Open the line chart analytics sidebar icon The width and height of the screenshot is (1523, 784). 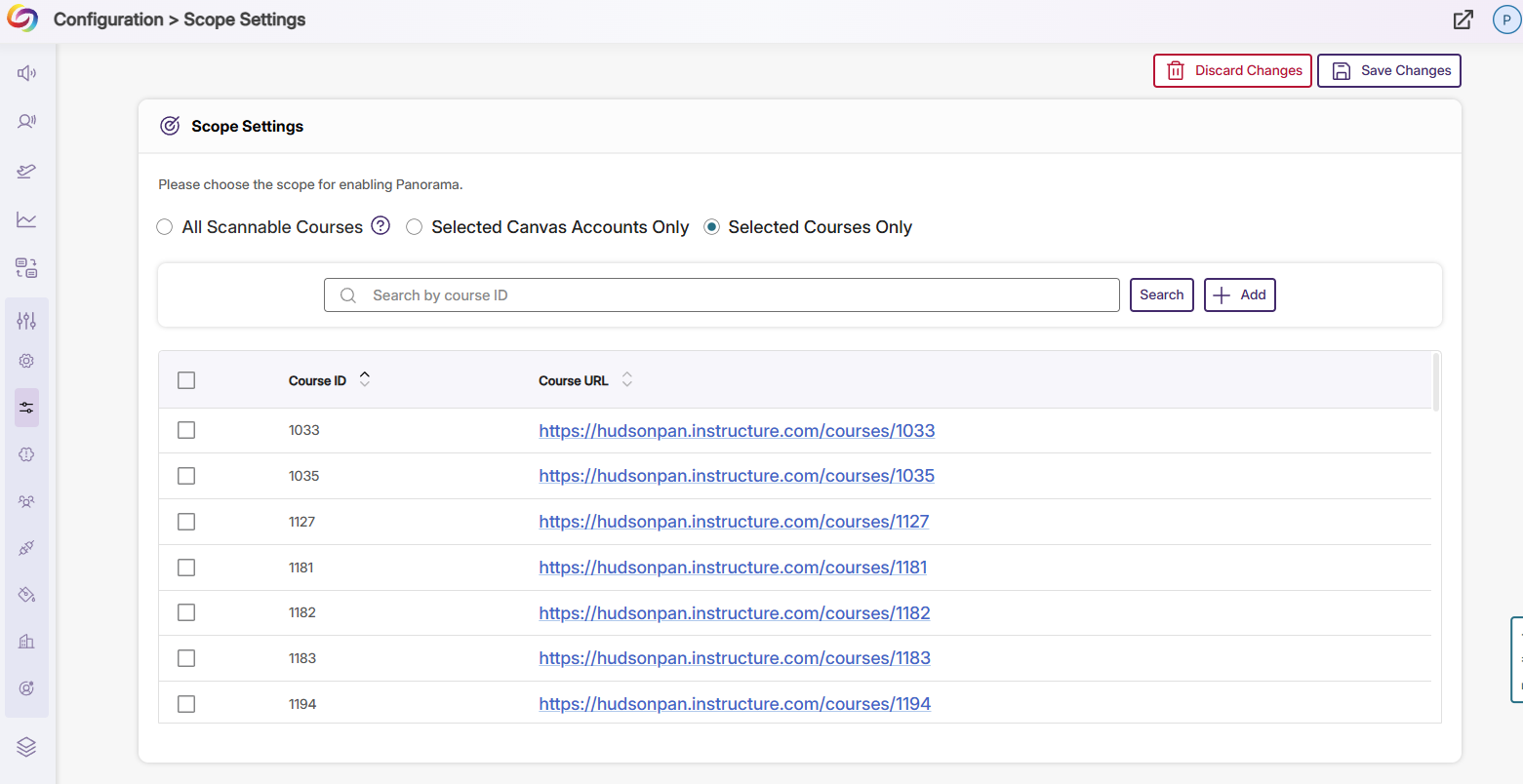(26, 219)
